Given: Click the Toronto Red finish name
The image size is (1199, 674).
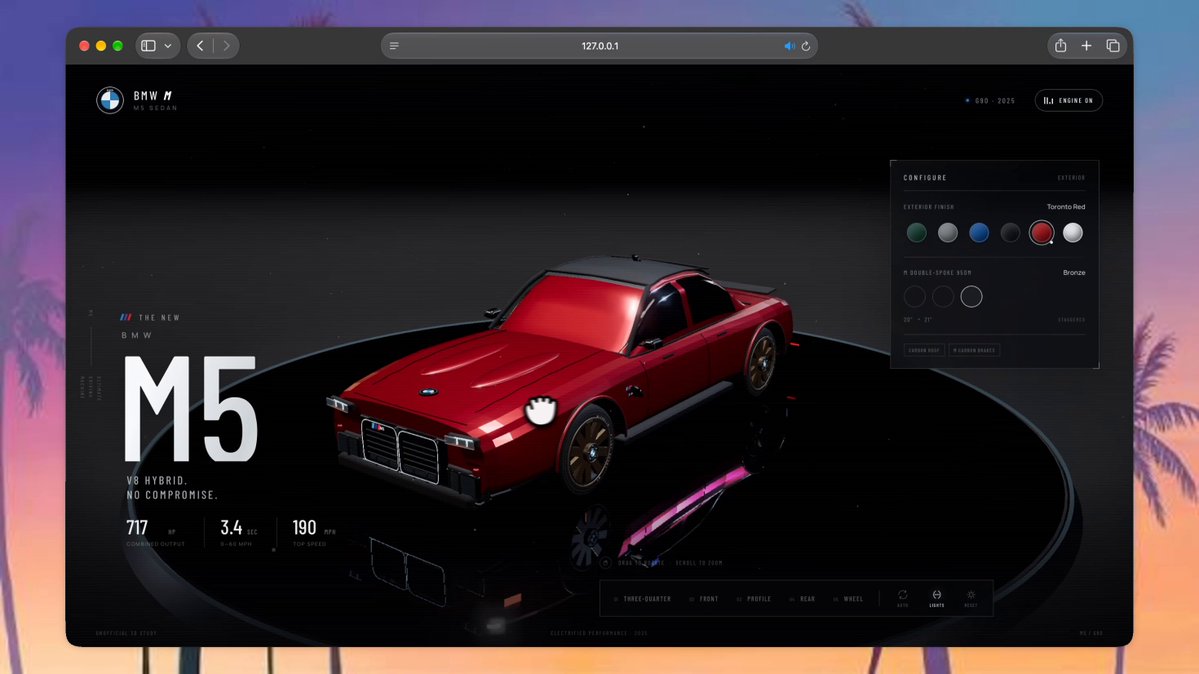Looking at the screenshot, I should point(1066,207).
